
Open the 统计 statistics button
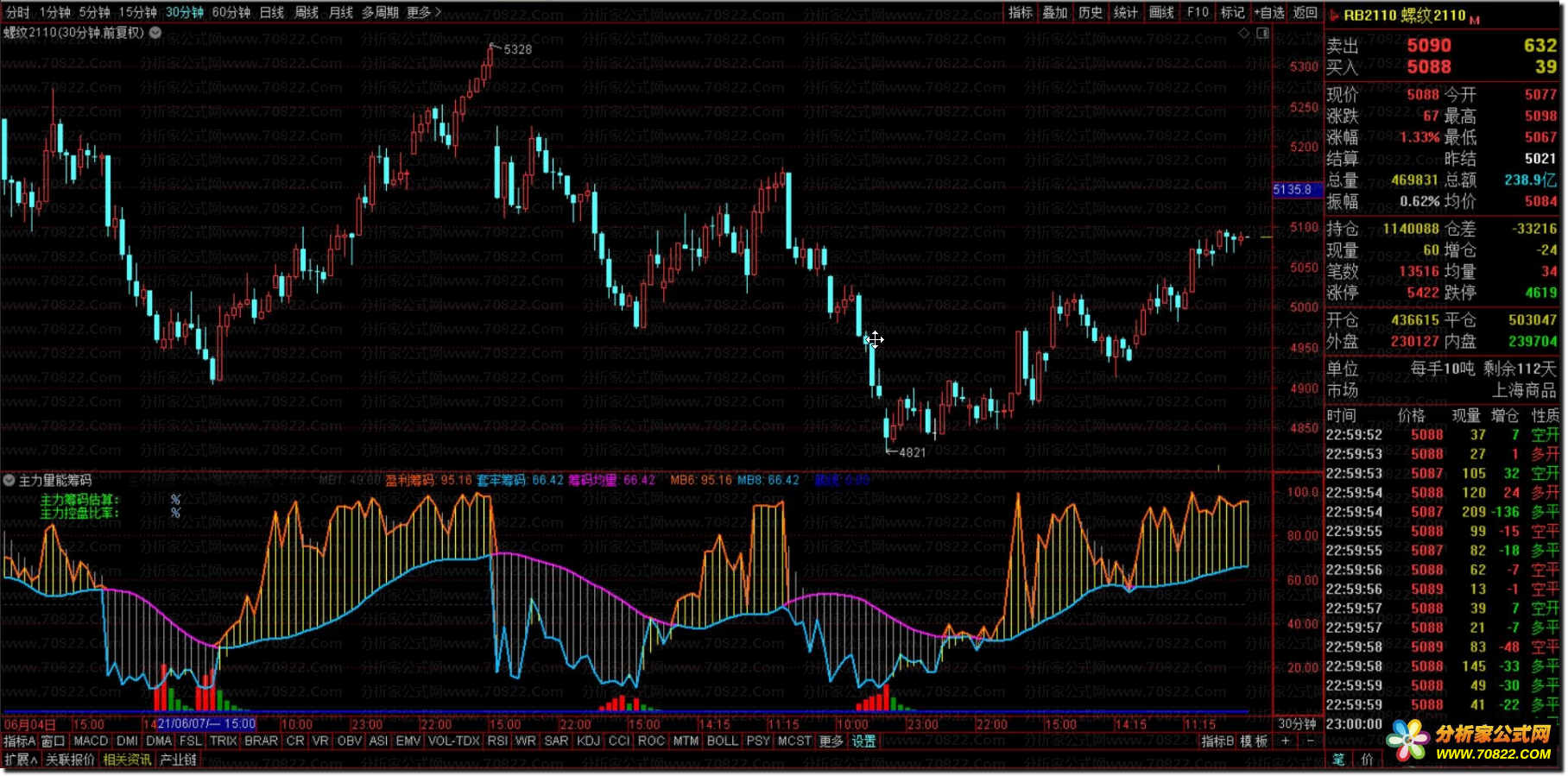[x=1126, y=12]
